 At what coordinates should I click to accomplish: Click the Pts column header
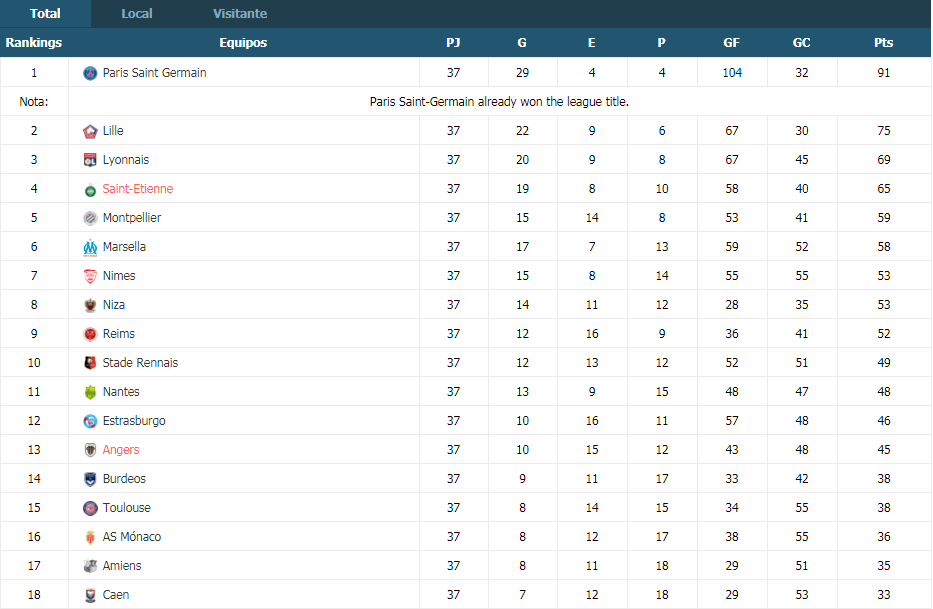click(x=884, y=42)
